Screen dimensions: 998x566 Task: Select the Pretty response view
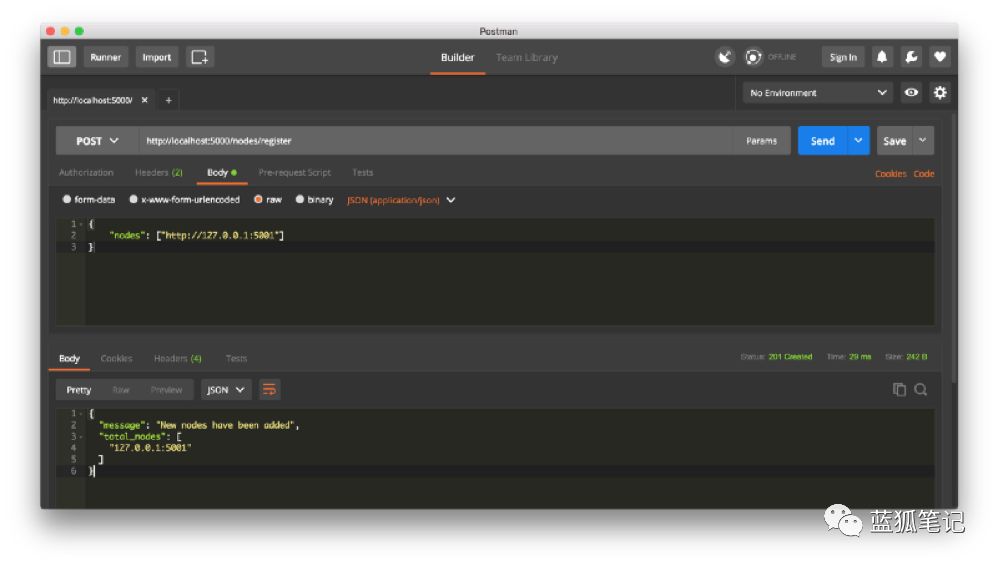(79, 390)
